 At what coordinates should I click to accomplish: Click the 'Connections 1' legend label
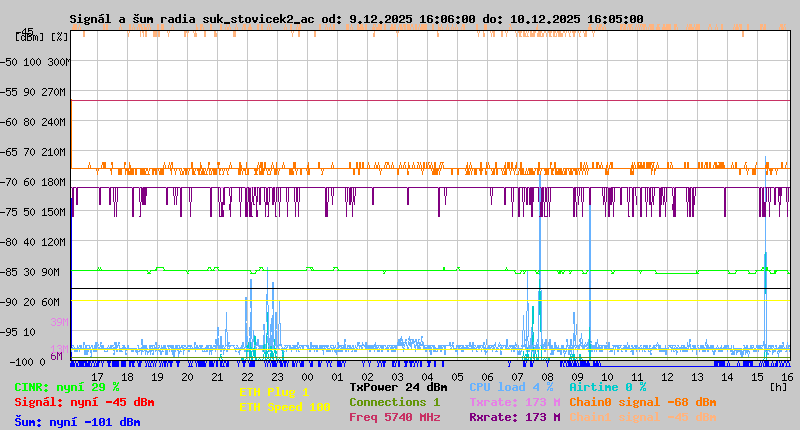pos(394,402)
